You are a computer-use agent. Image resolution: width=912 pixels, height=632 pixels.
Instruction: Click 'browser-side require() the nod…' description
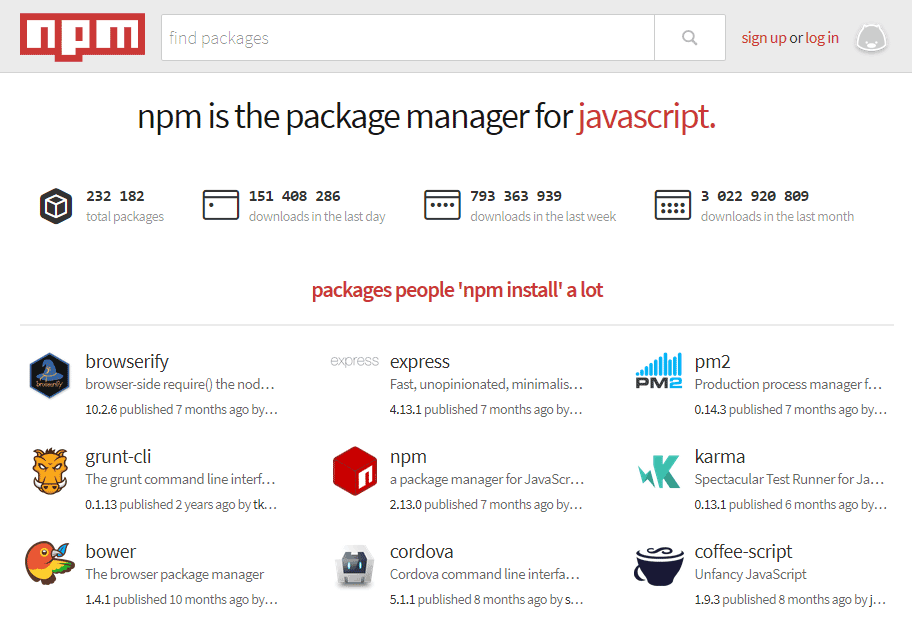[180, 384]
